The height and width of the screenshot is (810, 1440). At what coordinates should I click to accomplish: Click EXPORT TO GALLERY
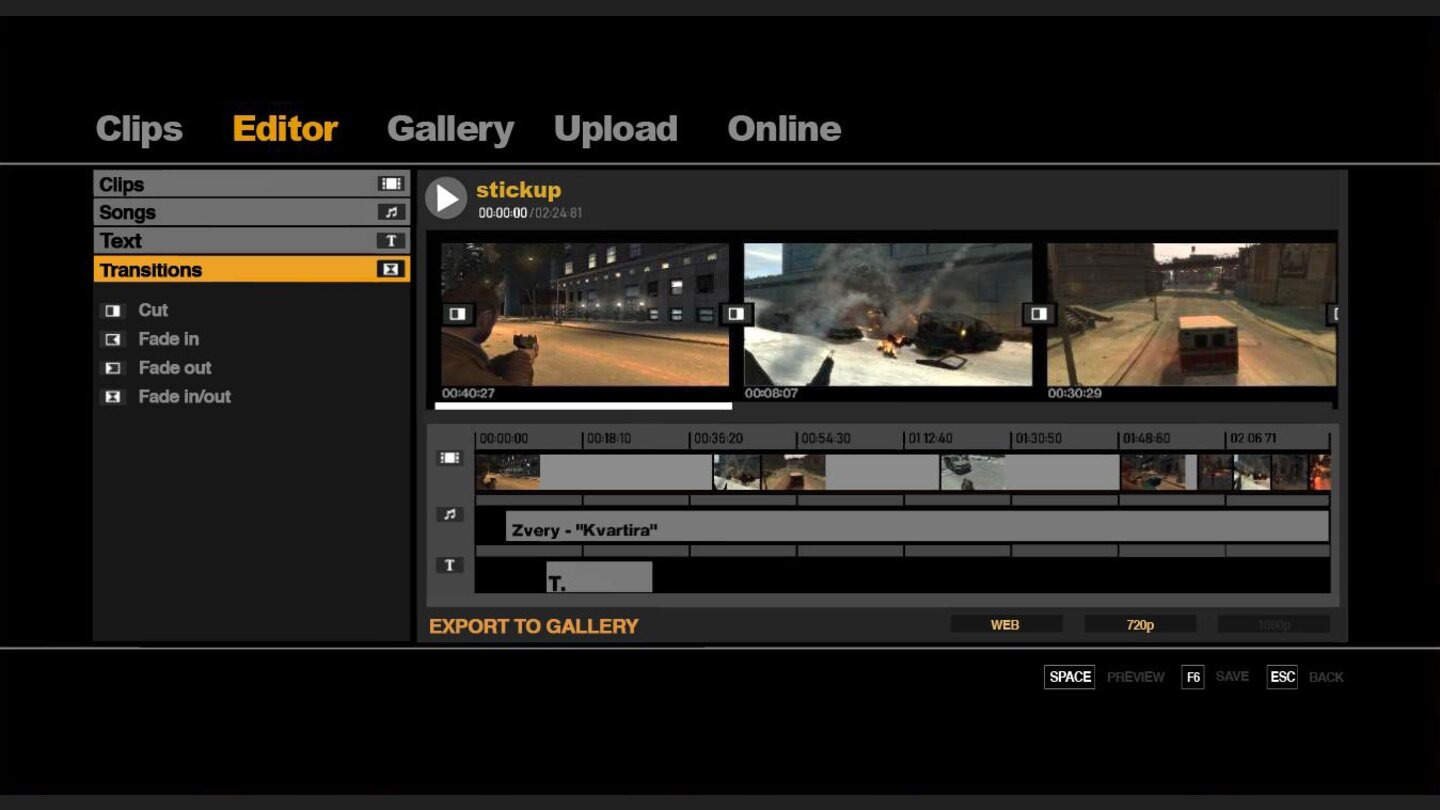(x=534, y=626)
